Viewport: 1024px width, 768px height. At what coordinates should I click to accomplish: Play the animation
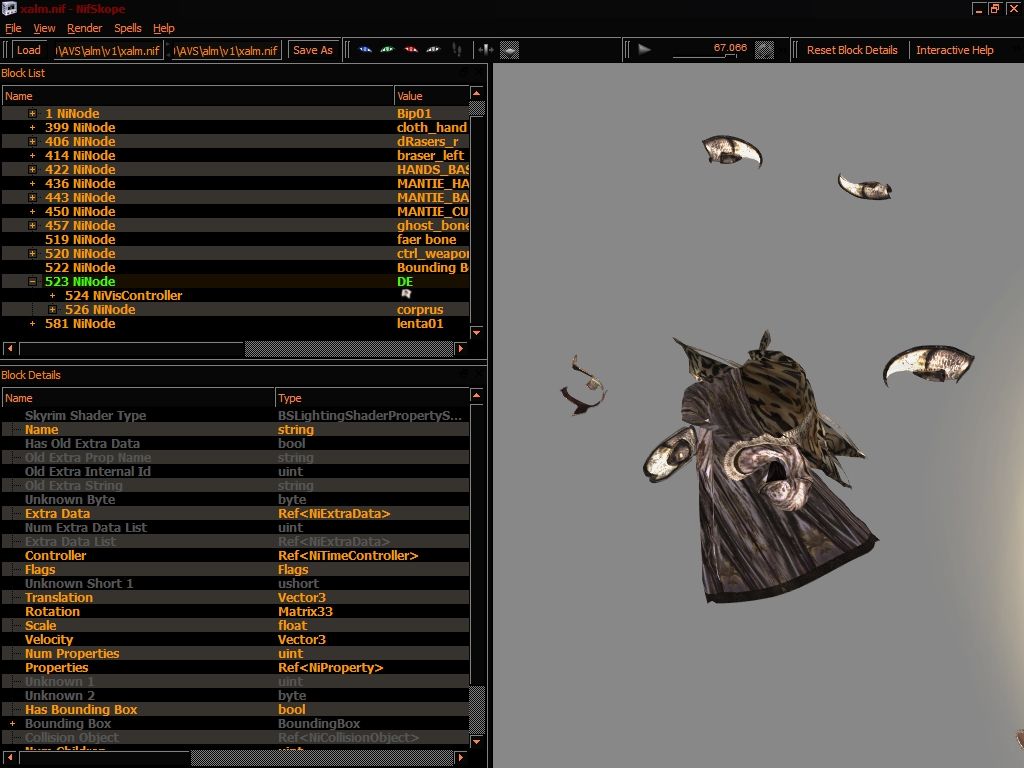click(645, 50)
